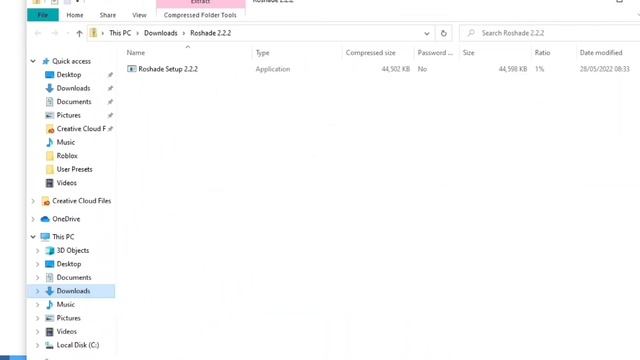Click the OneDrive cloud icon
Screen dimensions: 640x360
[45, 219]
